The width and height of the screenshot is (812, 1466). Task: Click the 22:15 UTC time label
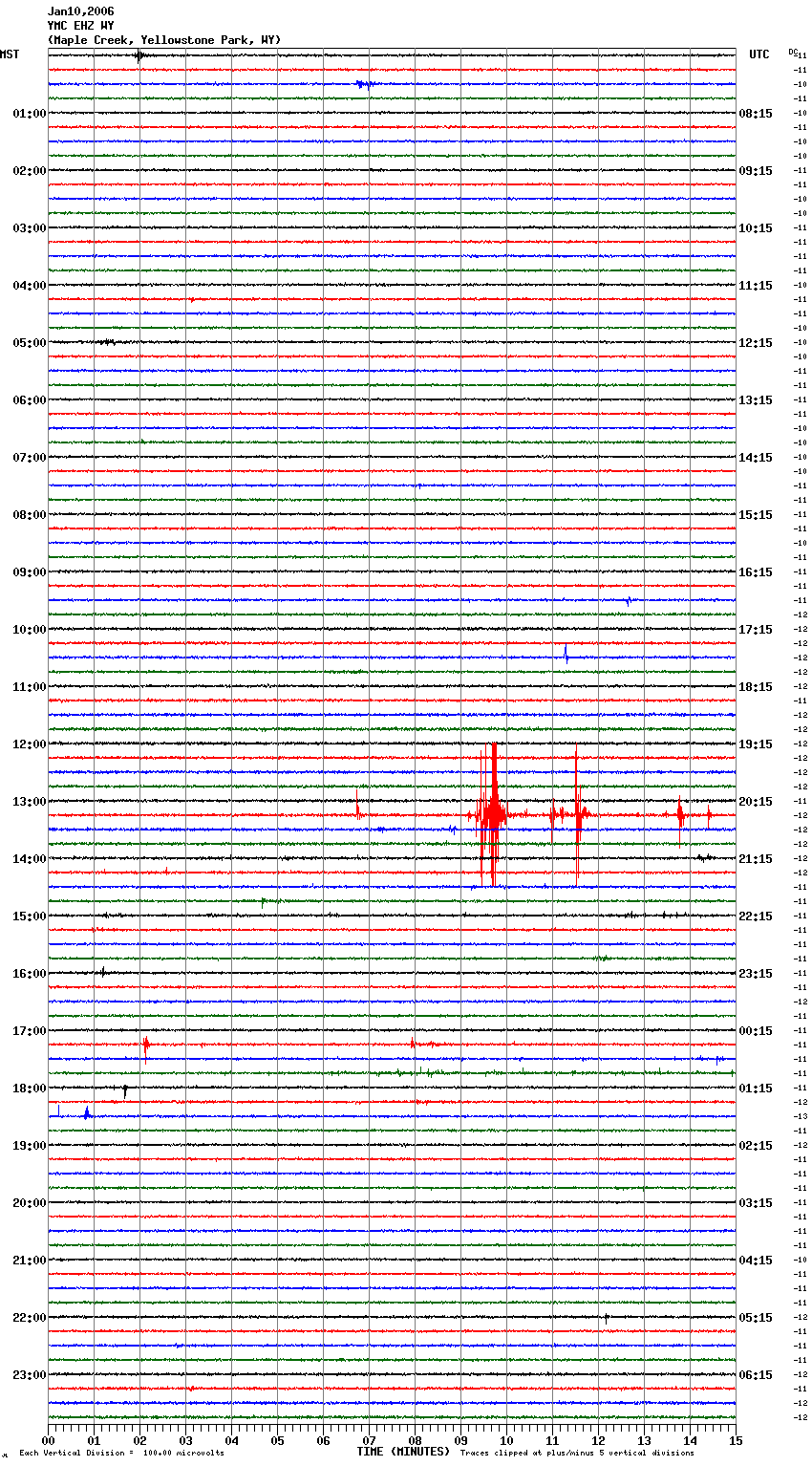[756, 916]
